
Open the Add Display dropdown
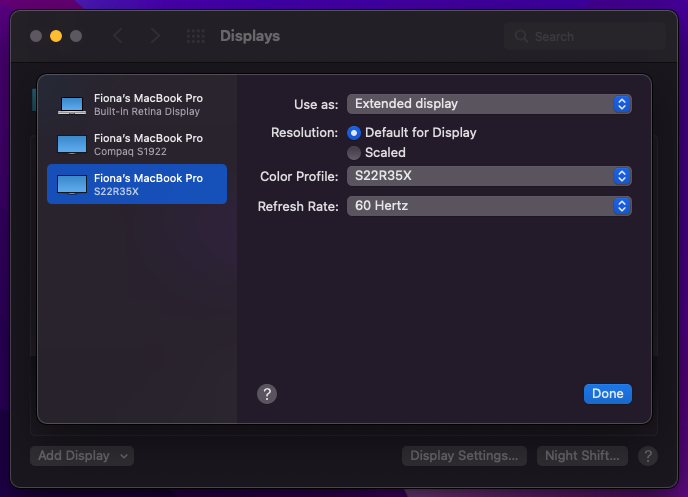tap(82, 456)
